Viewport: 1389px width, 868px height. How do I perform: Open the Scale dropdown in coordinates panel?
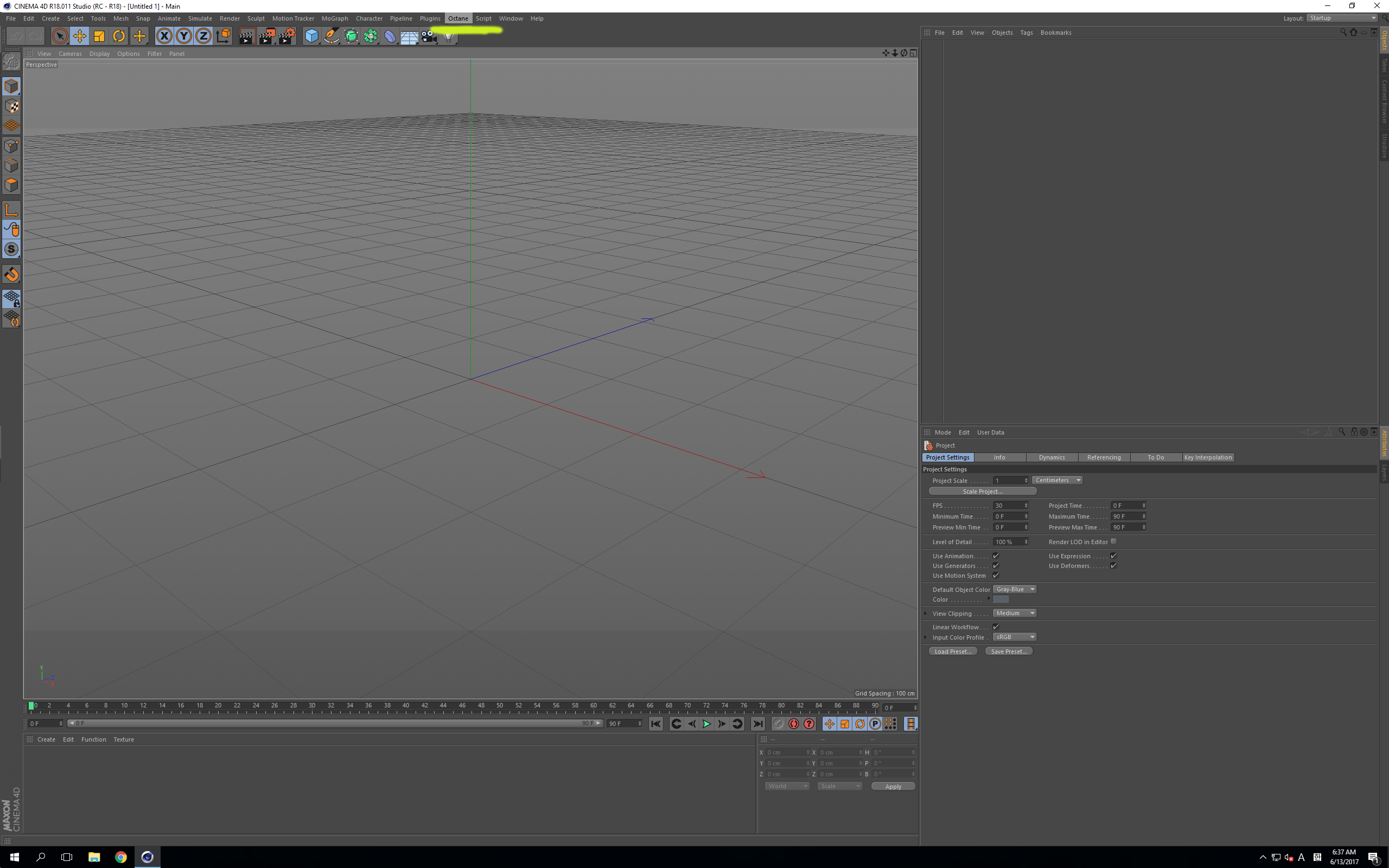[840, 786]
